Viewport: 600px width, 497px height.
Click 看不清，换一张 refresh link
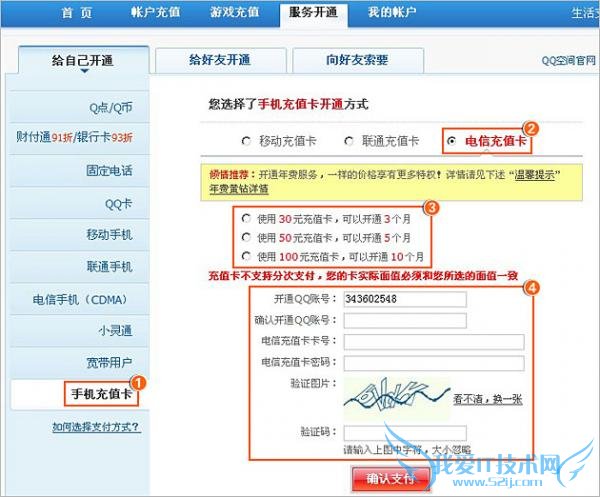coord(488,399)
